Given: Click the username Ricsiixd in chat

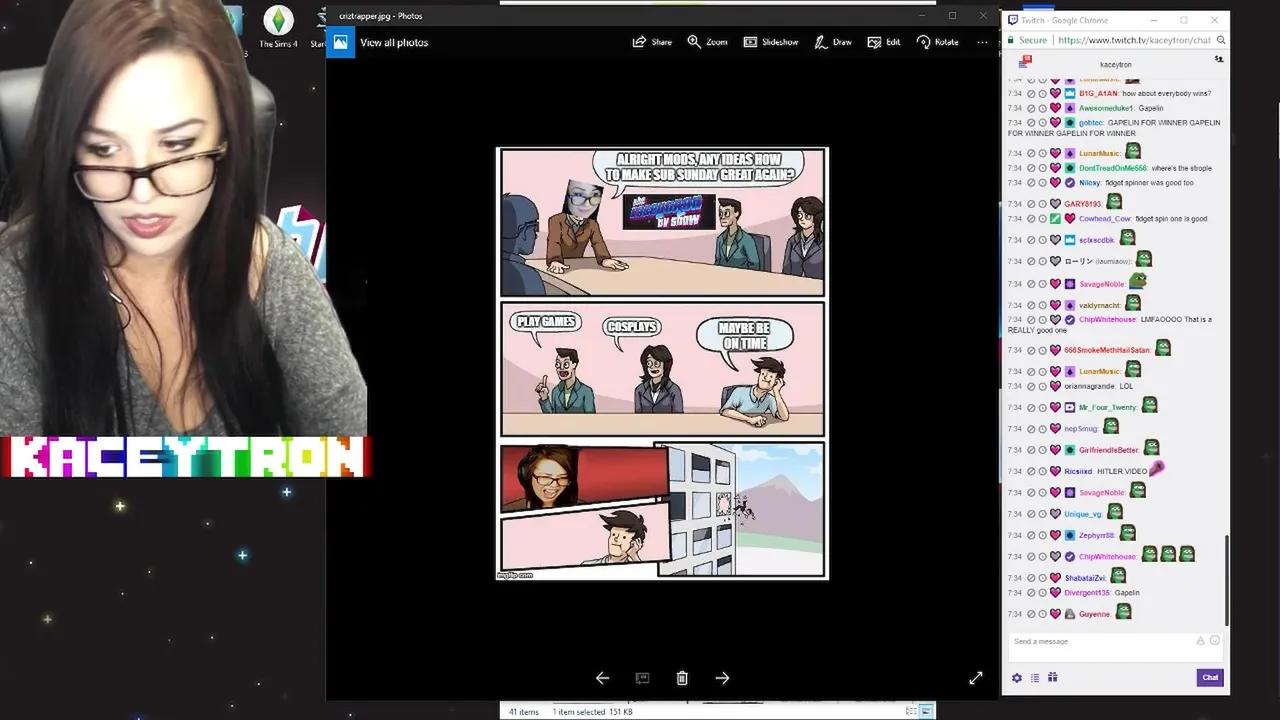Looking at the screenshot, I should click(1078, 471).
